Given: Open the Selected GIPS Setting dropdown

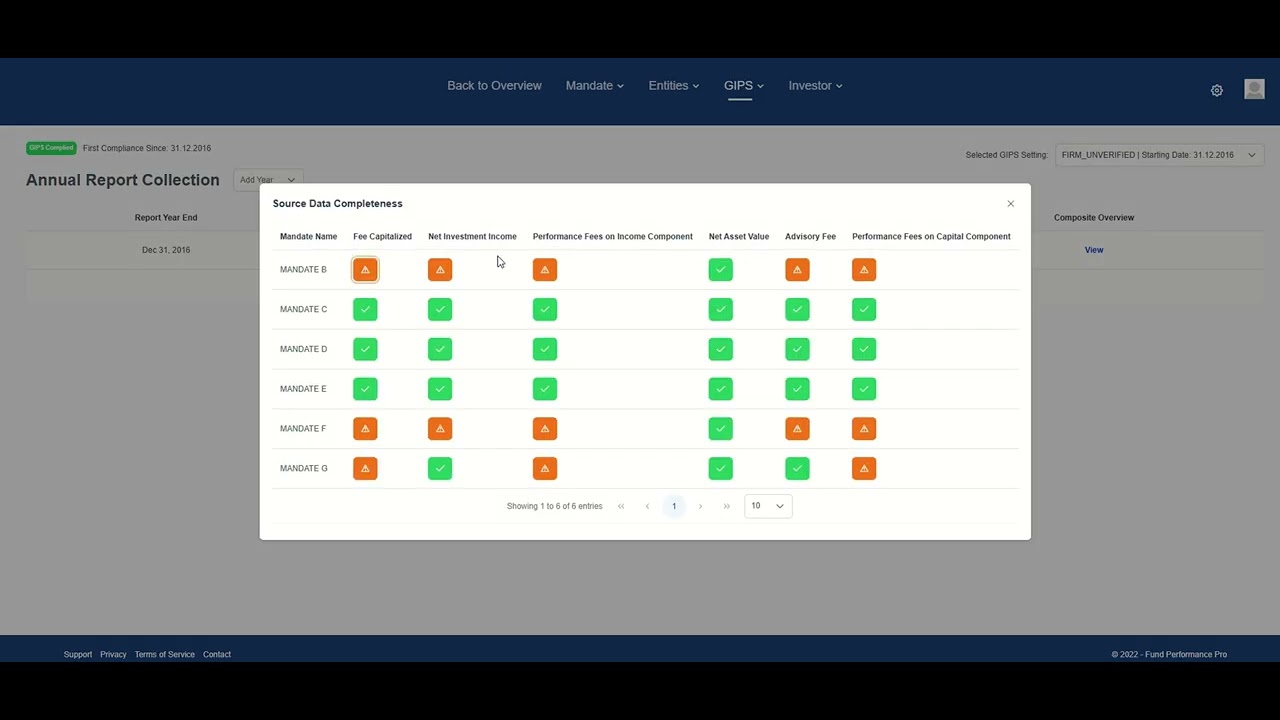Looking at the screenshot, I should coord(1160,155).
